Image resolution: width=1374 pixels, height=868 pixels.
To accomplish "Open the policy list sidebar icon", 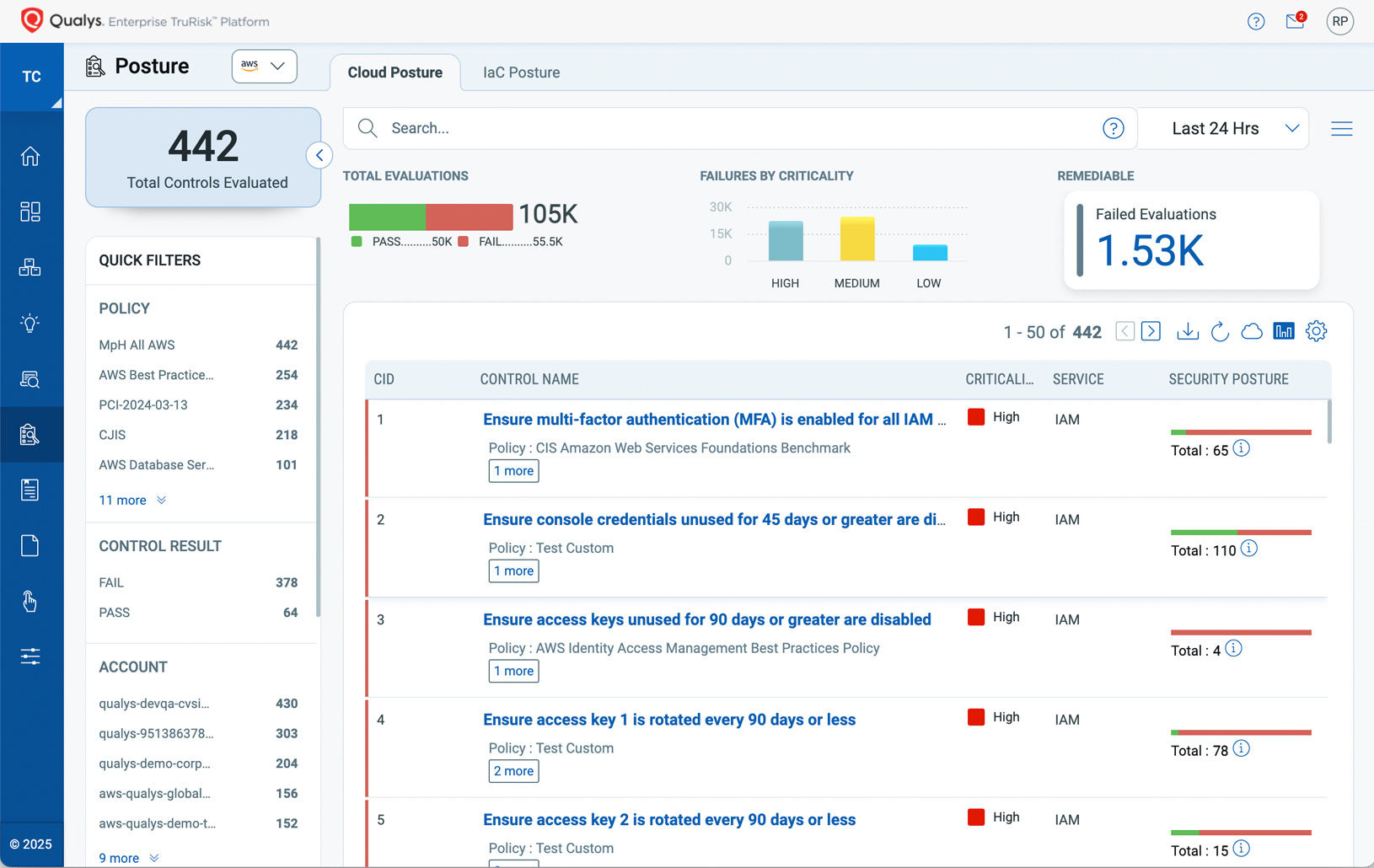I will click(30, 490).
